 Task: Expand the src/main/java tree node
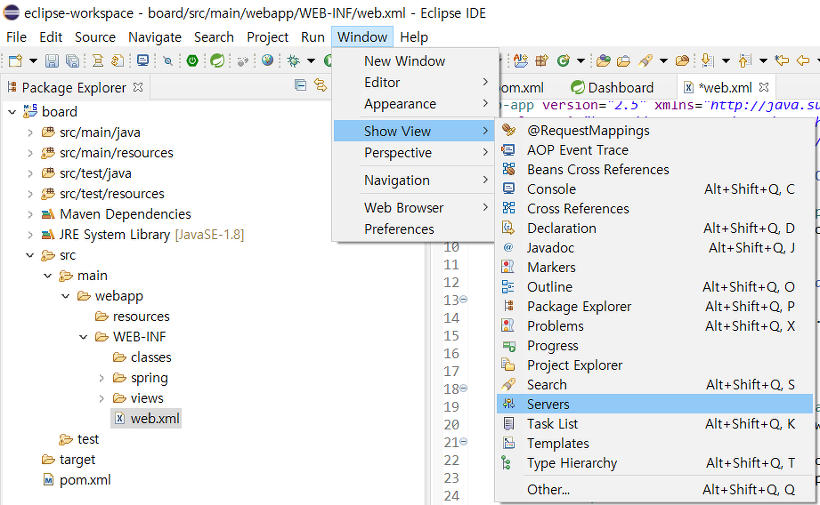tap(30, 133)
